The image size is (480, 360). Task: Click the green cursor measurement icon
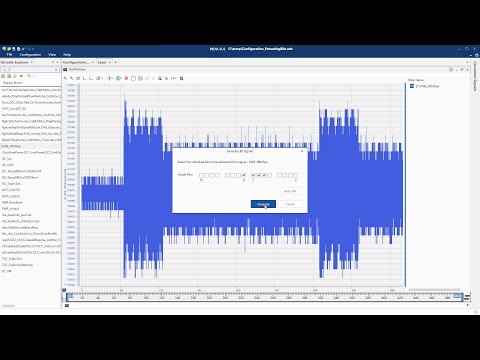[x=110, y=78]
